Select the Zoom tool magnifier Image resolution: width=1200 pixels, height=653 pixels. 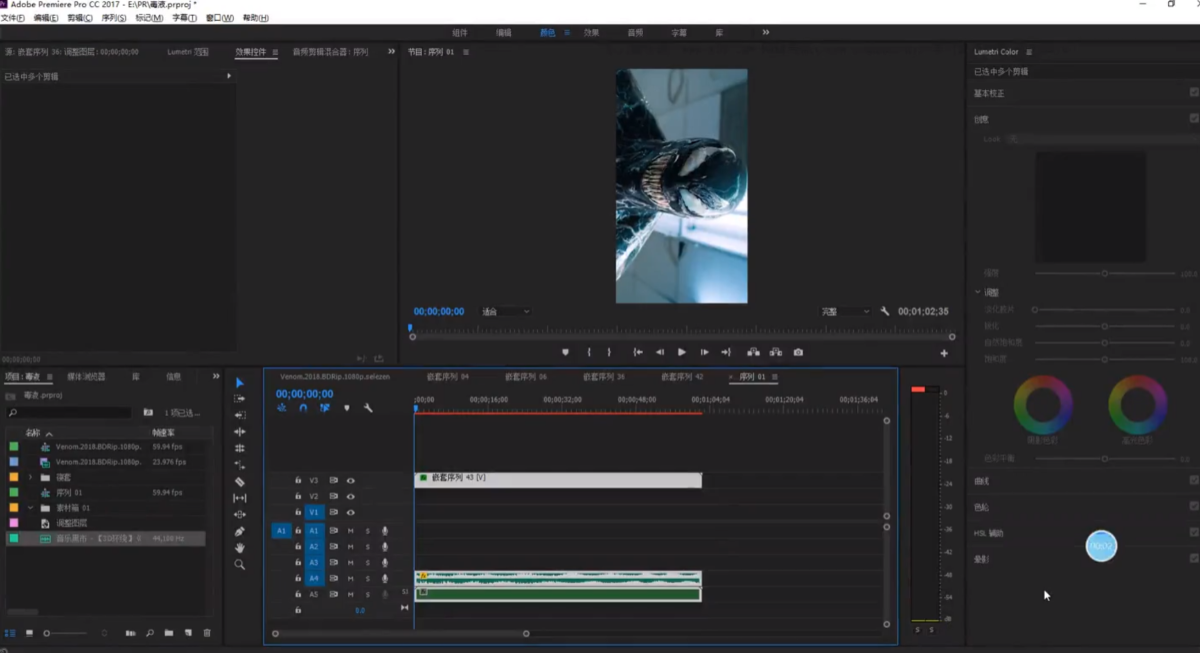click(240, 565)
